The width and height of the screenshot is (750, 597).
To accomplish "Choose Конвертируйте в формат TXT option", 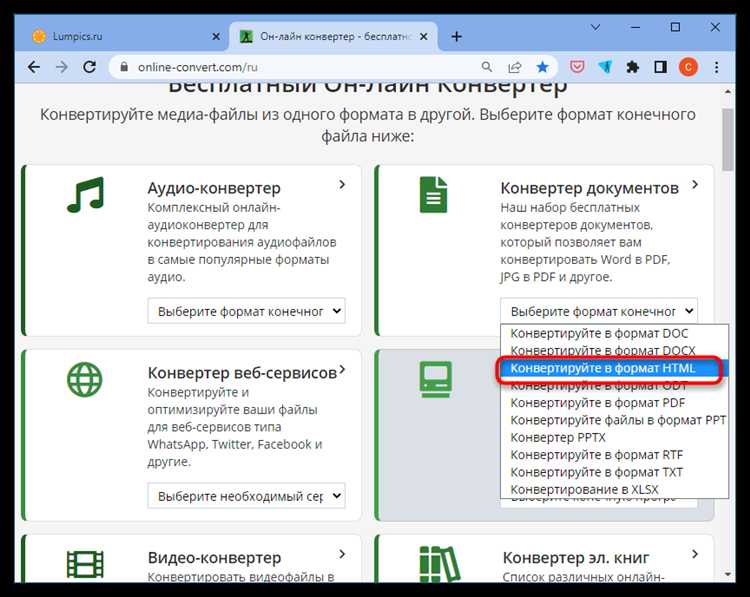I will click(614, 472).
